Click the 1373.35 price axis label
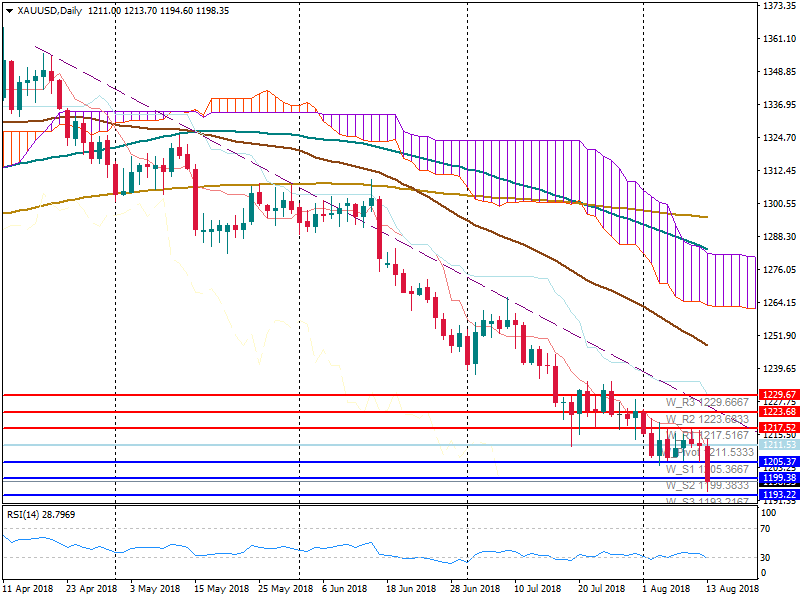The width and height of the screenshot is (800, 600). pos(777,6)
